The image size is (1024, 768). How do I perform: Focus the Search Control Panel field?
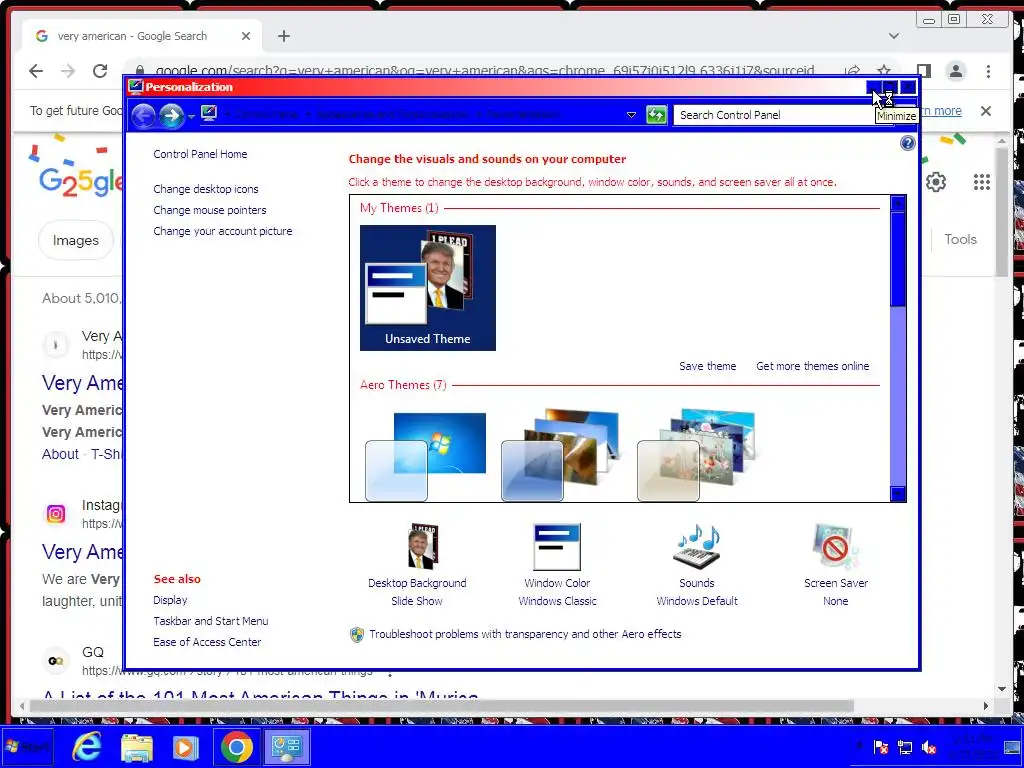[x=784, y=115]
